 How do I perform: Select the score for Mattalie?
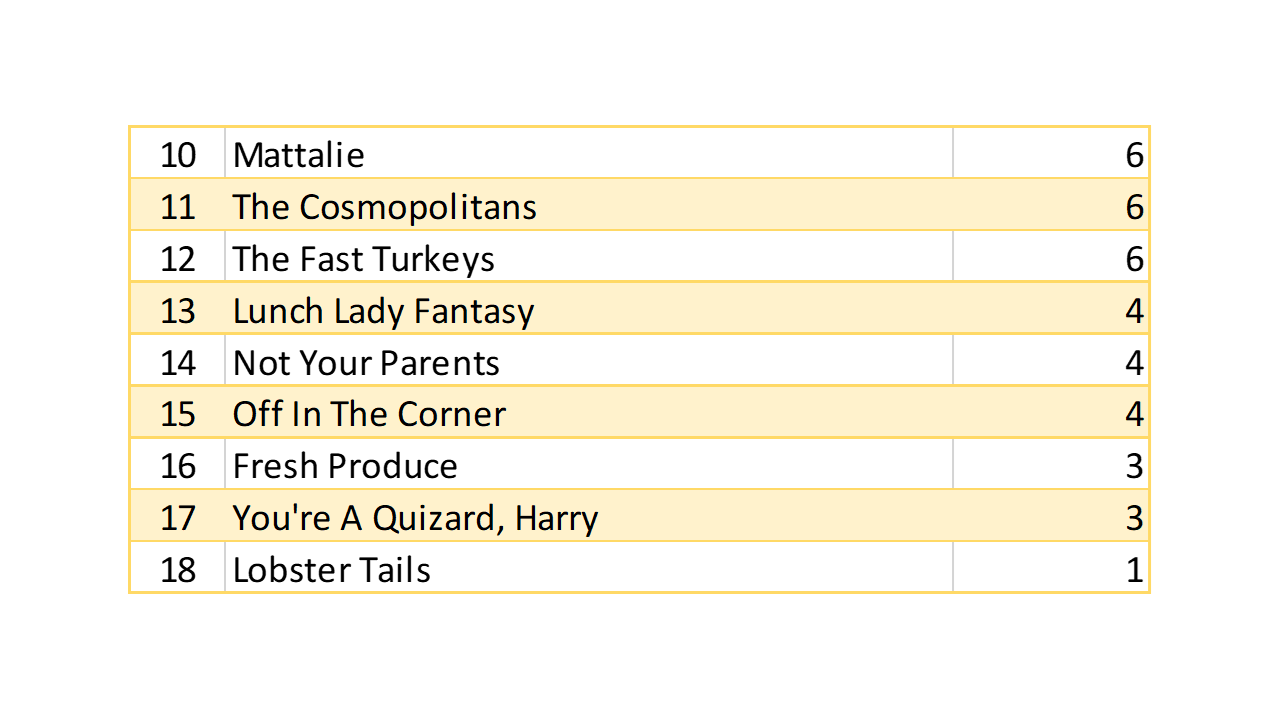point(1133,155)
